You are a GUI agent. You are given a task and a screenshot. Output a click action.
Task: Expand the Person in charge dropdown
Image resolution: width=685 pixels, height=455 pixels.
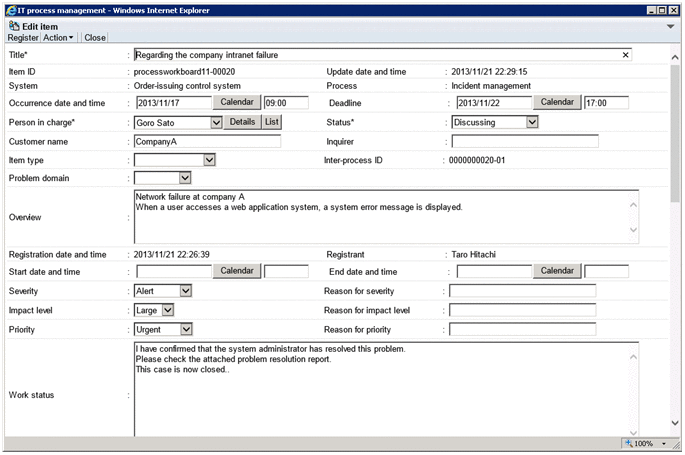coord(216,122)
